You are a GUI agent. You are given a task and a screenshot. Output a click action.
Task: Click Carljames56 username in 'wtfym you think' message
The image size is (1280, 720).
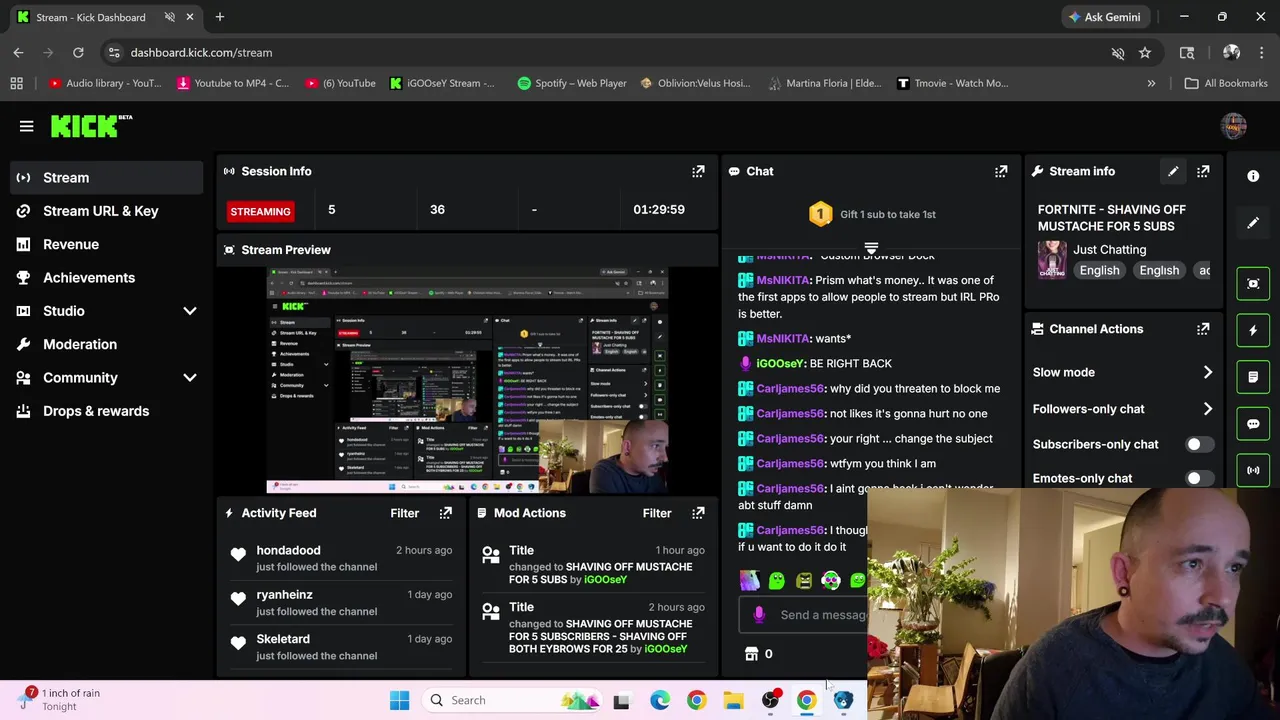pos(790,464)
